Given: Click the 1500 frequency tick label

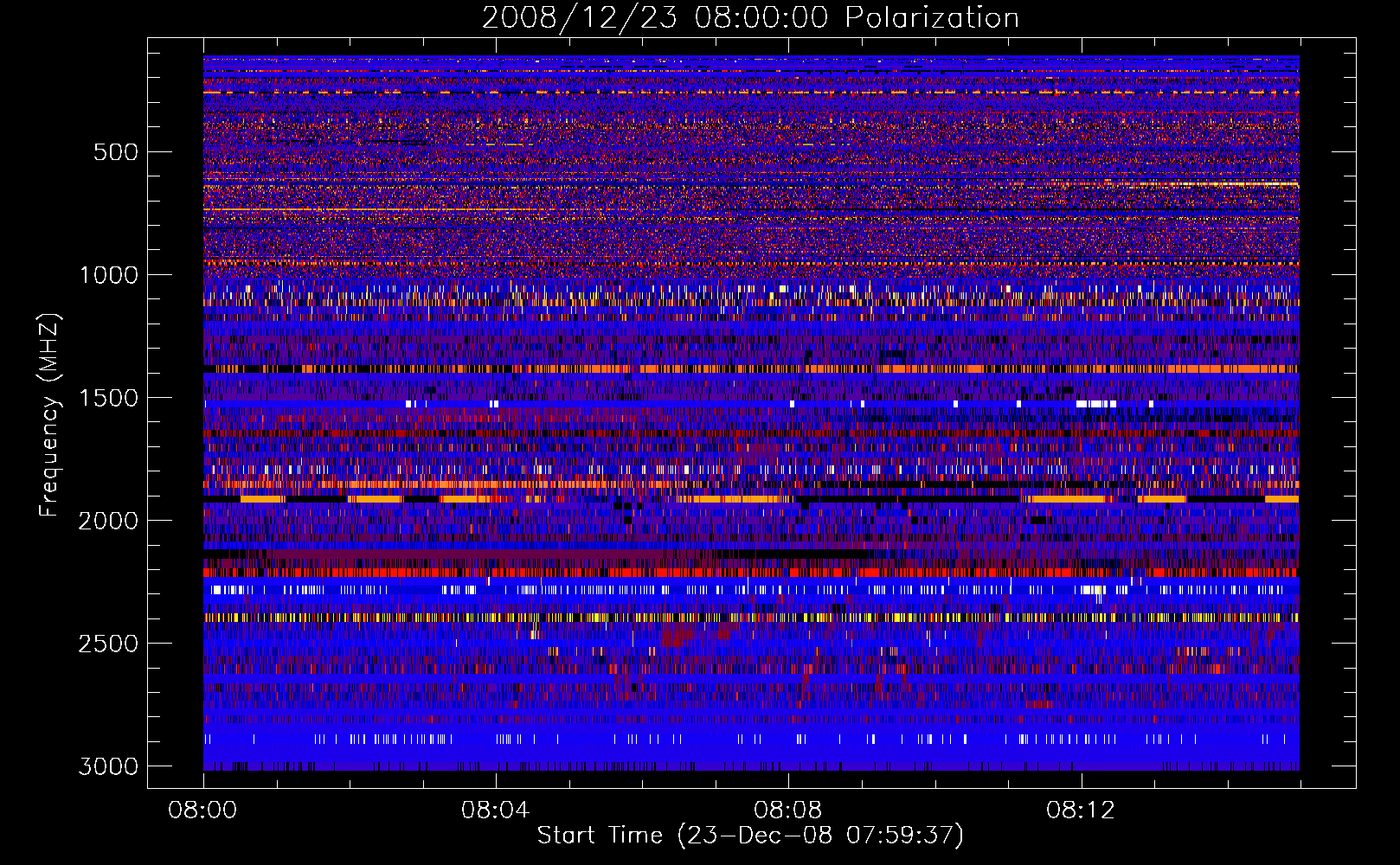Looking at the screenshot, I should pyautogui.click(x=108, y=398).
